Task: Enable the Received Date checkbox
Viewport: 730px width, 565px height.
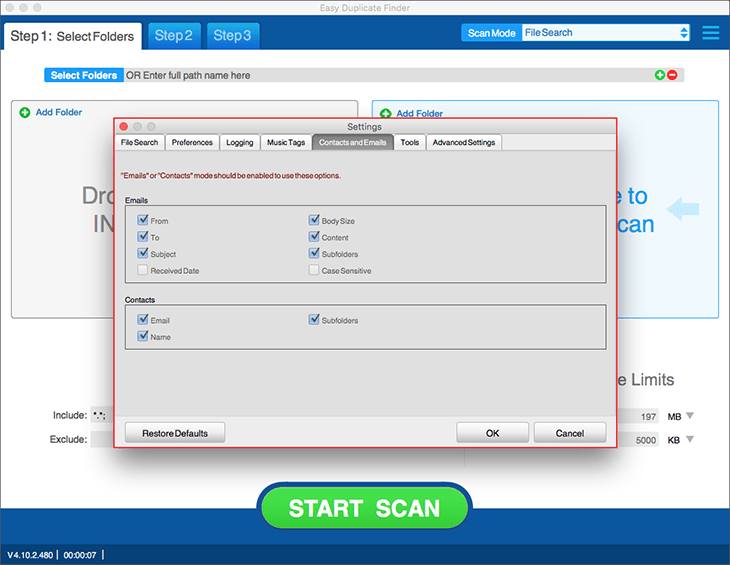Action: (143, 270)
